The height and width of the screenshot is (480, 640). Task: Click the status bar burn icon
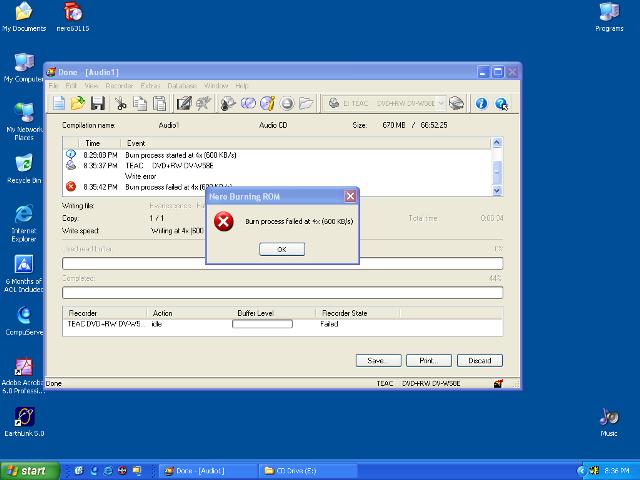[498, 383]
